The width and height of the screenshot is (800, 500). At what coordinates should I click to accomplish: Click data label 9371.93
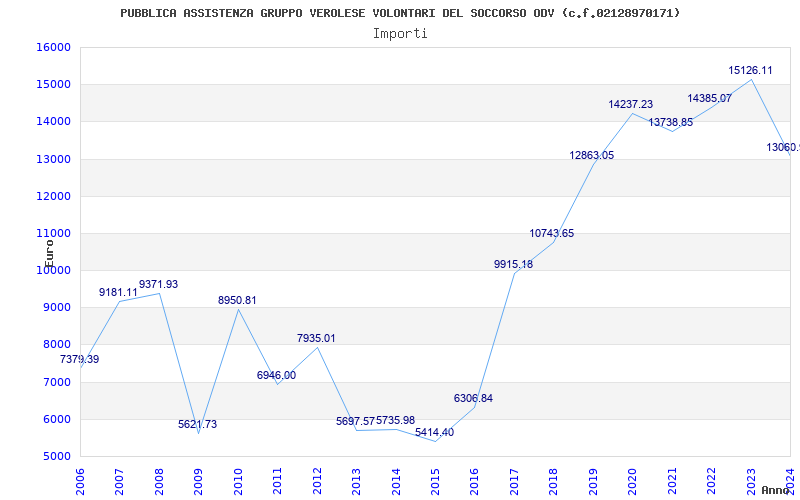159,284
